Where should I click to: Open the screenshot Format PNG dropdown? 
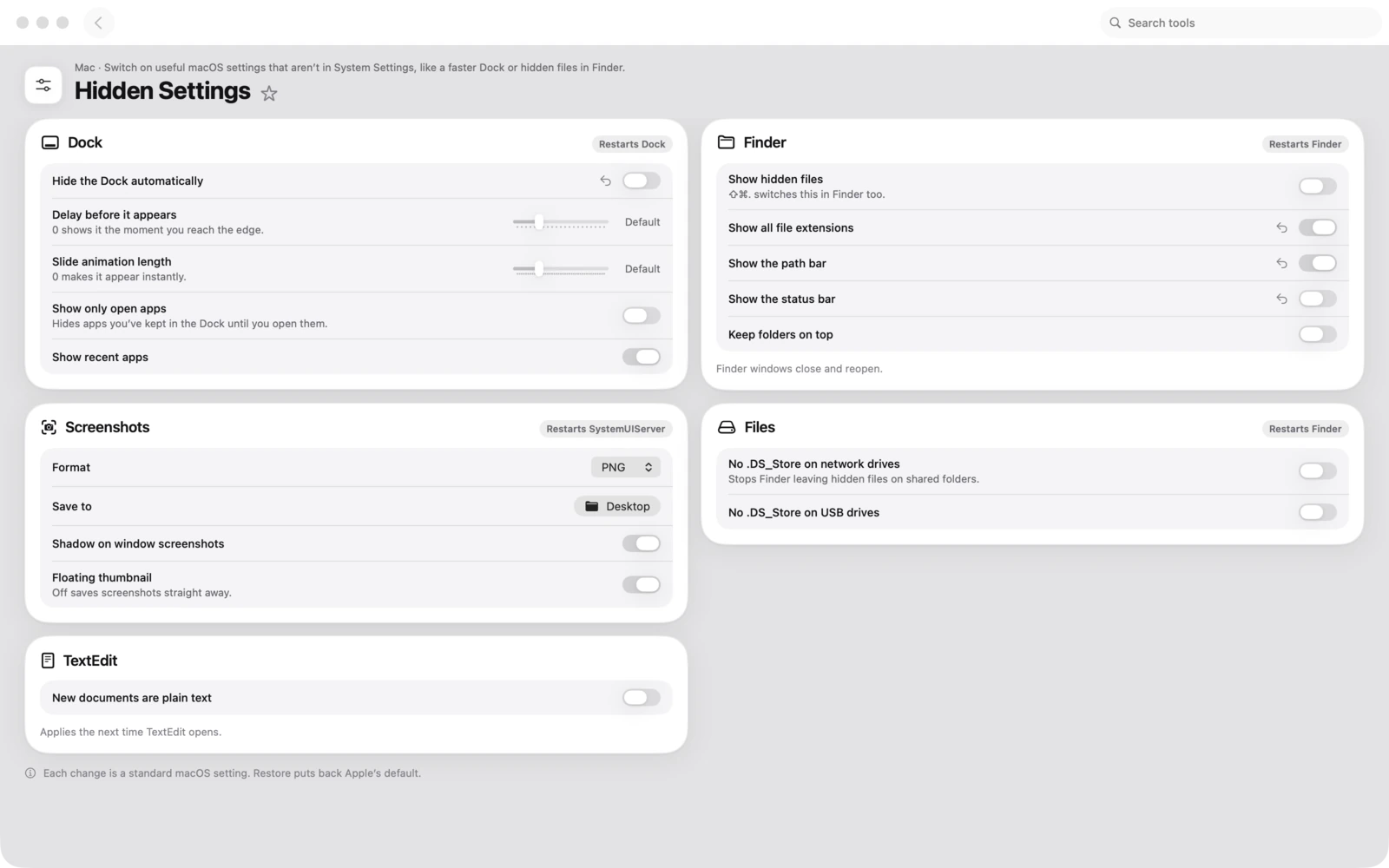pos(626,467)
